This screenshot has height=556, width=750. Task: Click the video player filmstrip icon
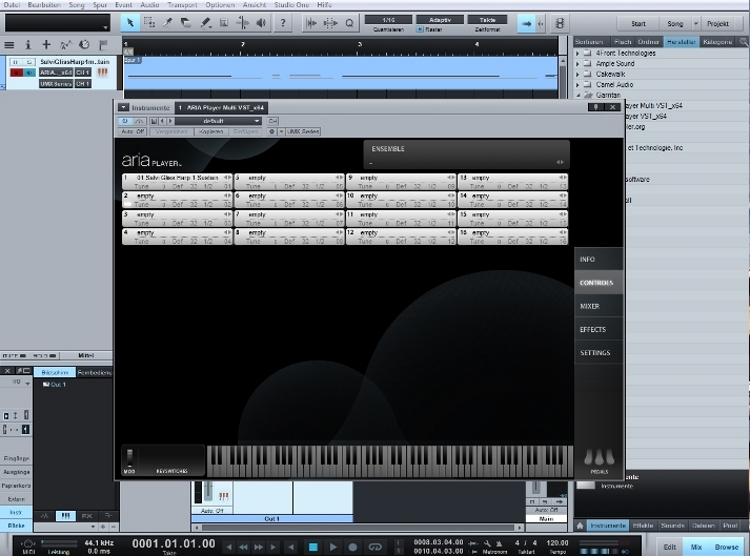coord(560,23)
